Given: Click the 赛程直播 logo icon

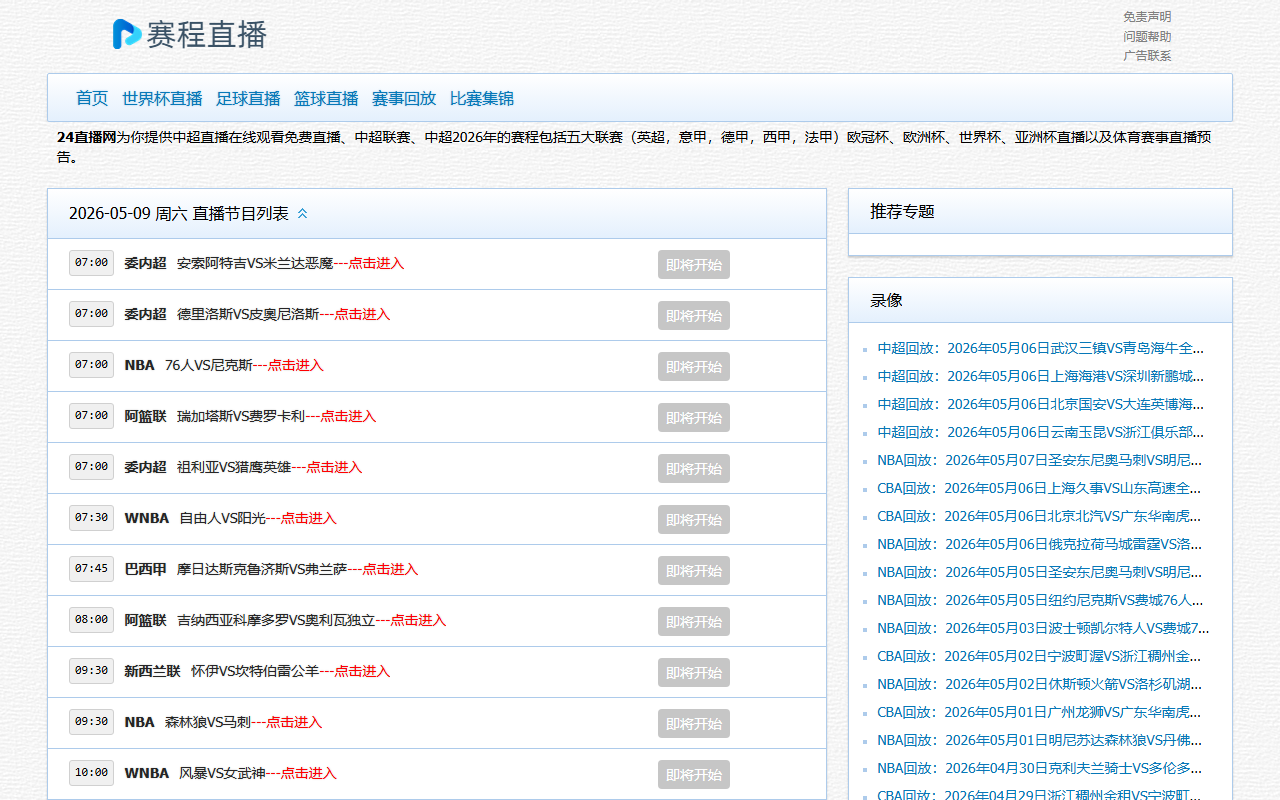Looking at the screenshot, I should coord(127,34).
